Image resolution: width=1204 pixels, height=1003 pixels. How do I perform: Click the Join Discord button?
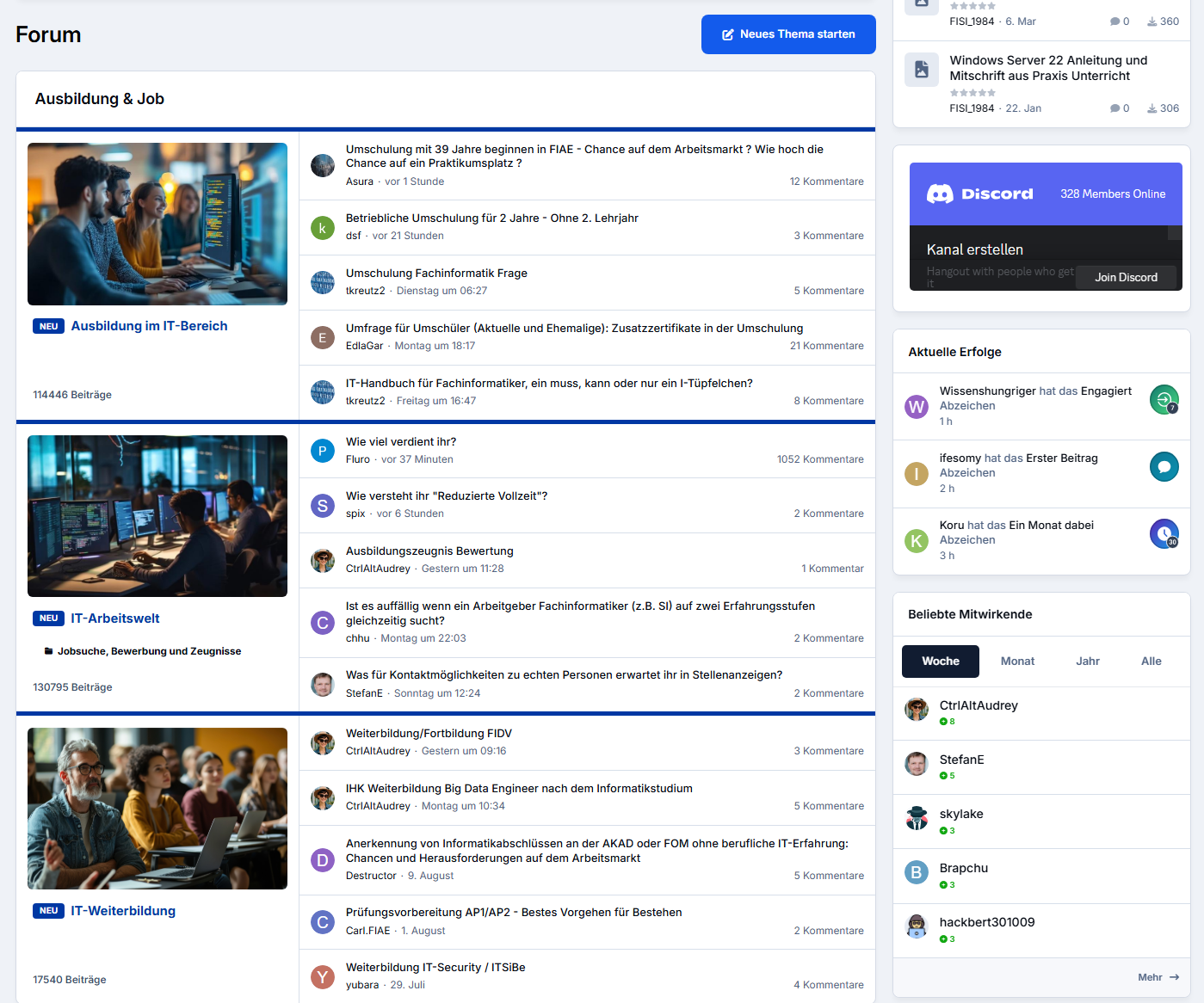[1126, 277]
